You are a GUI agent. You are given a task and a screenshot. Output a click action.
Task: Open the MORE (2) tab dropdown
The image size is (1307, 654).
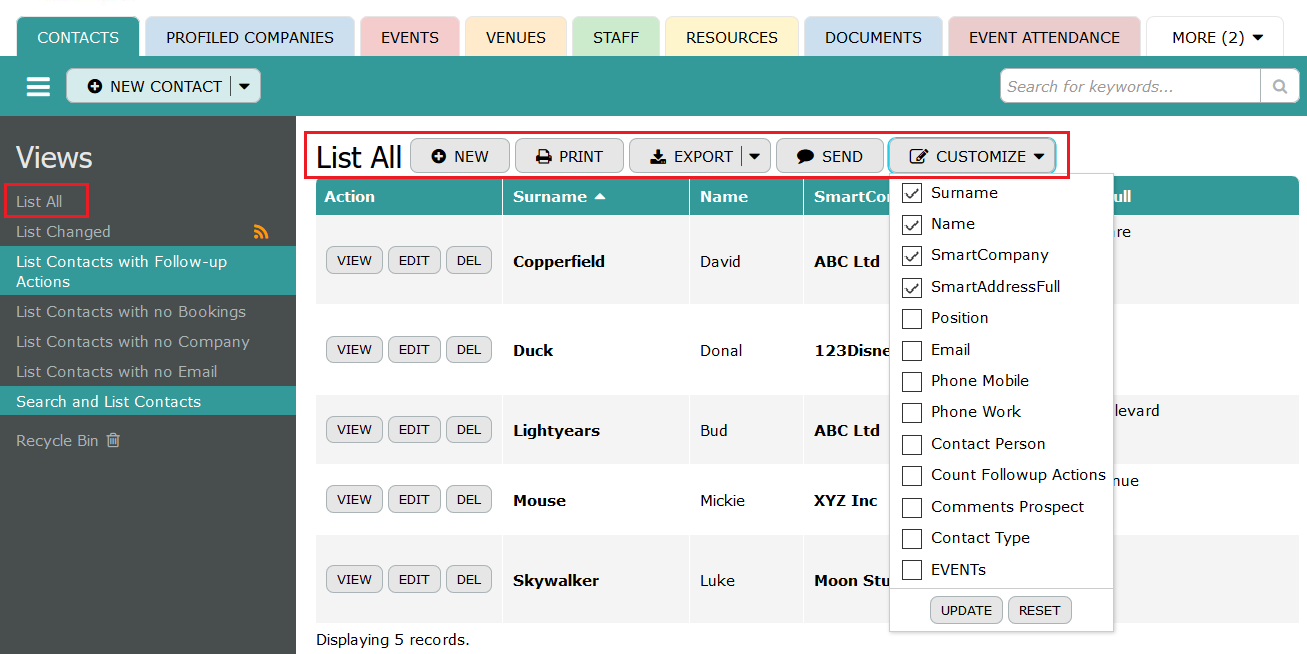click(1217, 37)
